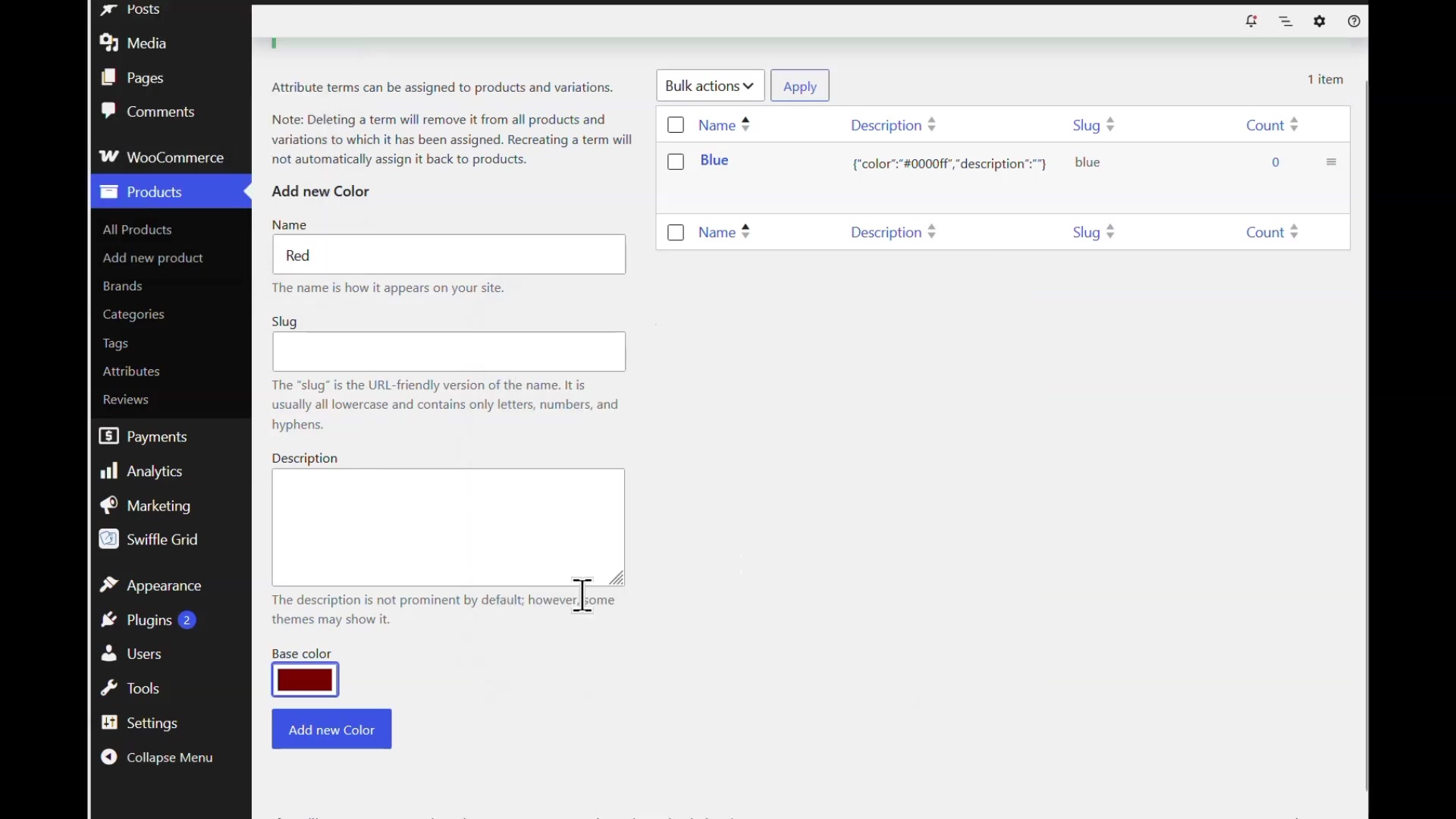Screen dimensions: 1456x819
Task: Sort by Name in header row
Action: click(724, 125)
